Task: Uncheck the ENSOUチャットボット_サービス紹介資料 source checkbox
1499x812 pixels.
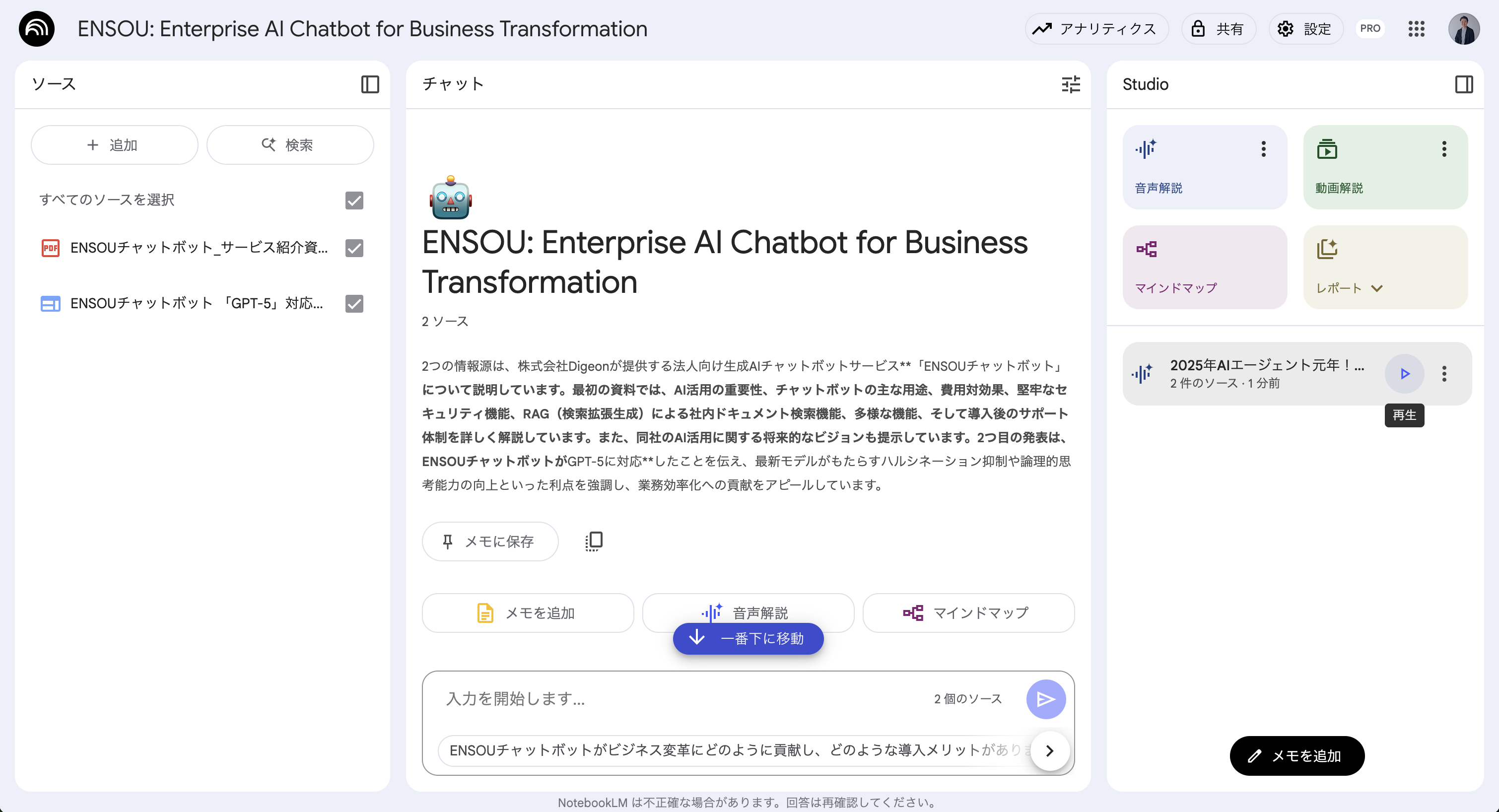Action: click(x=354, y=248)
